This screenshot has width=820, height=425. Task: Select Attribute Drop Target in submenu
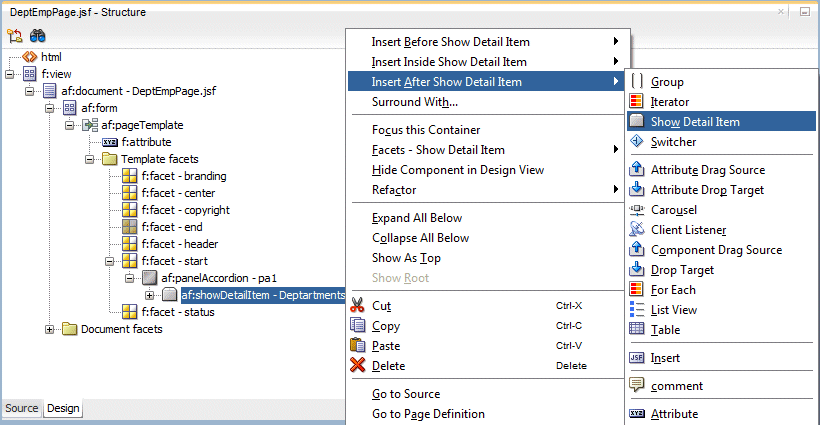click(721, 190)
